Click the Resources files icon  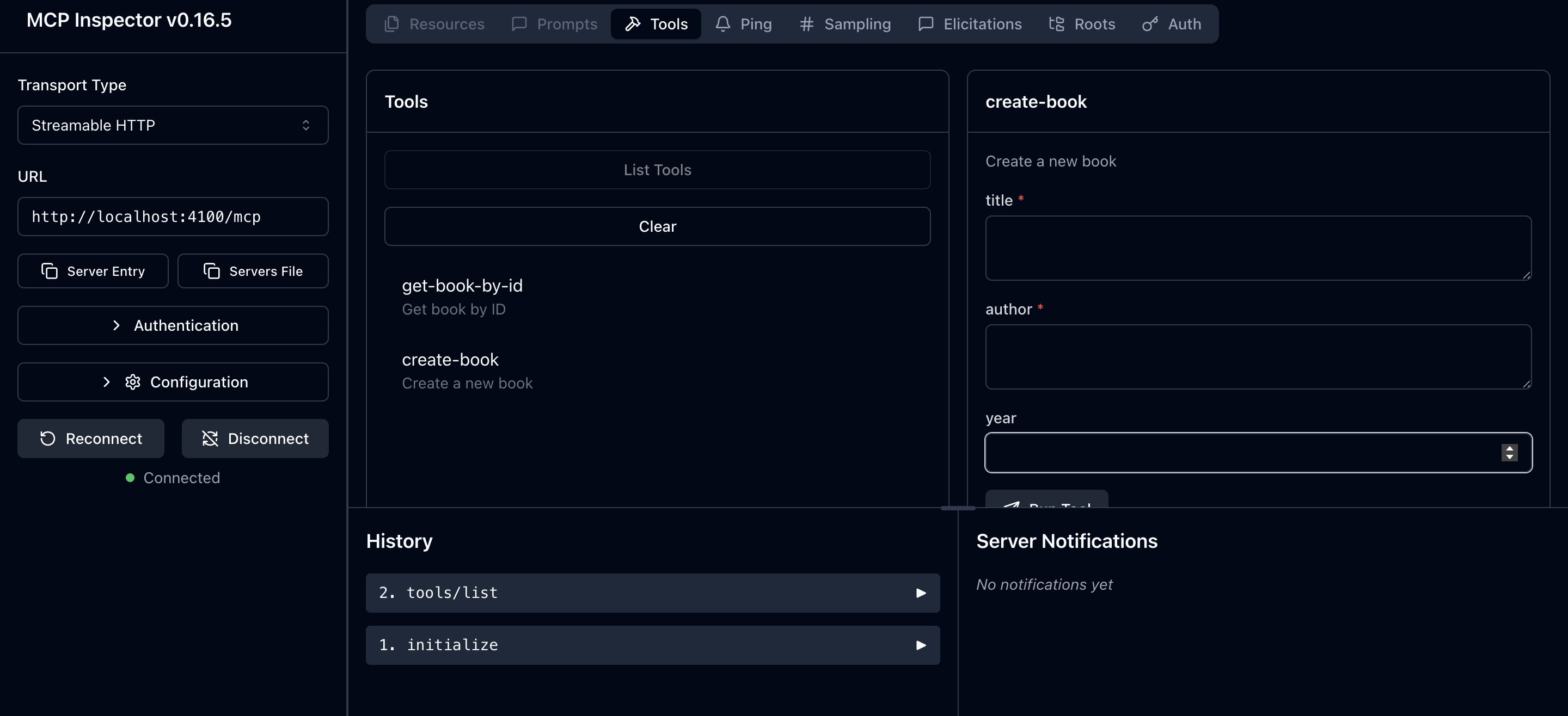pos(392,24)
